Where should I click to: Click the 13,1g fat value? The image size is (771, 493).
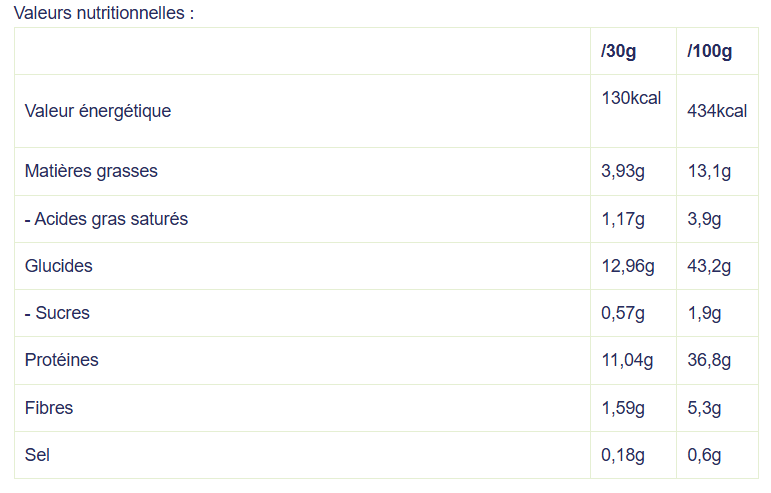point(709,171)
